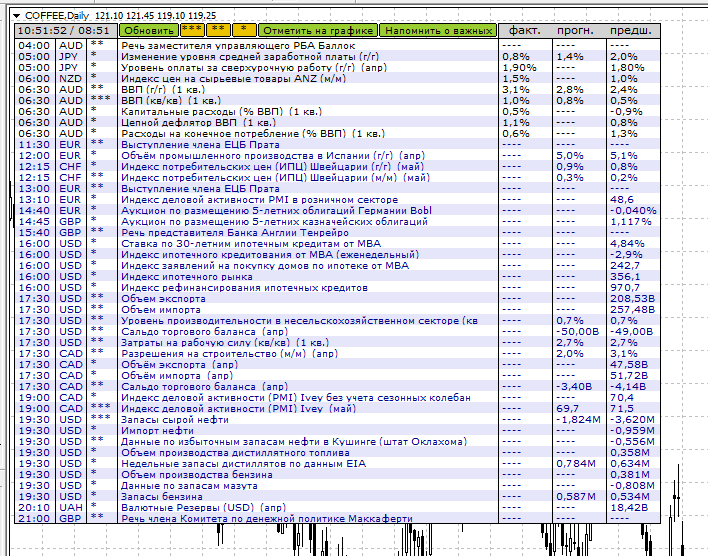Click forecast value 69,7 for Ivey PMI
The image size is (708, 556).
coord(568,409)
